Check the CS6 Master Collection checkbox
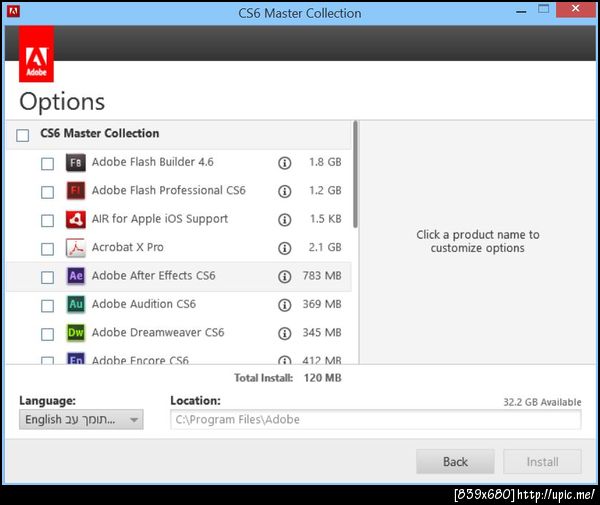This screenshot has width=600, height=505. pos(23,135)
